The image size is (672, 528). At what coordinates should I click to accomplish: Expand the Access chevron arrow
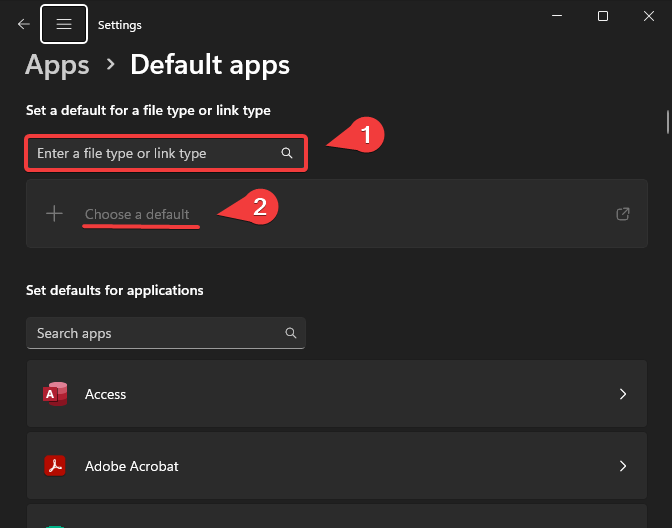tap(623, 394)
